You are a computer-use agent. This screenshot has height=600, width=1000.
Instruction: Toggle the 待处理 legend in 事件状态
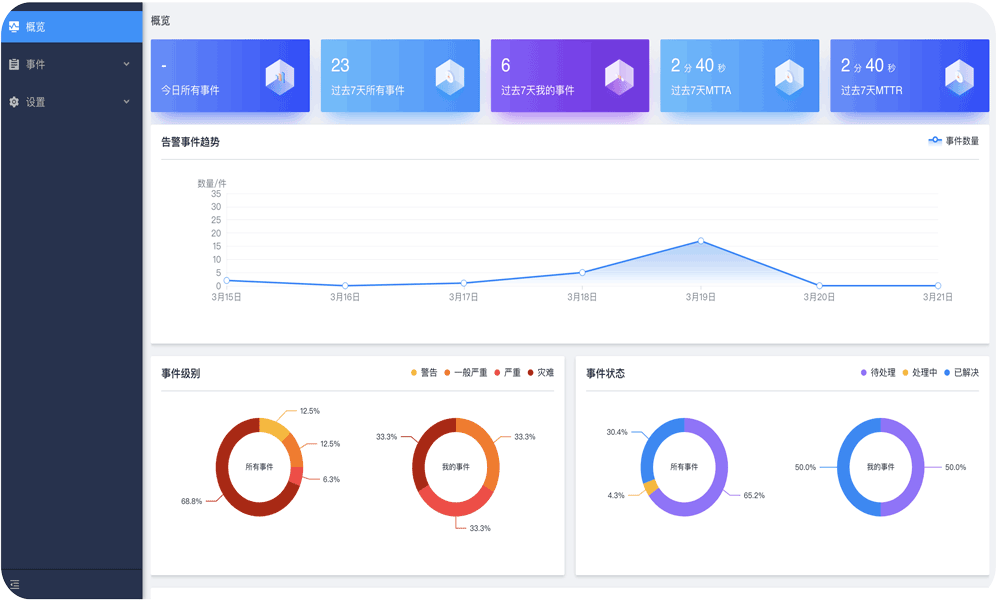pos(877,373)
